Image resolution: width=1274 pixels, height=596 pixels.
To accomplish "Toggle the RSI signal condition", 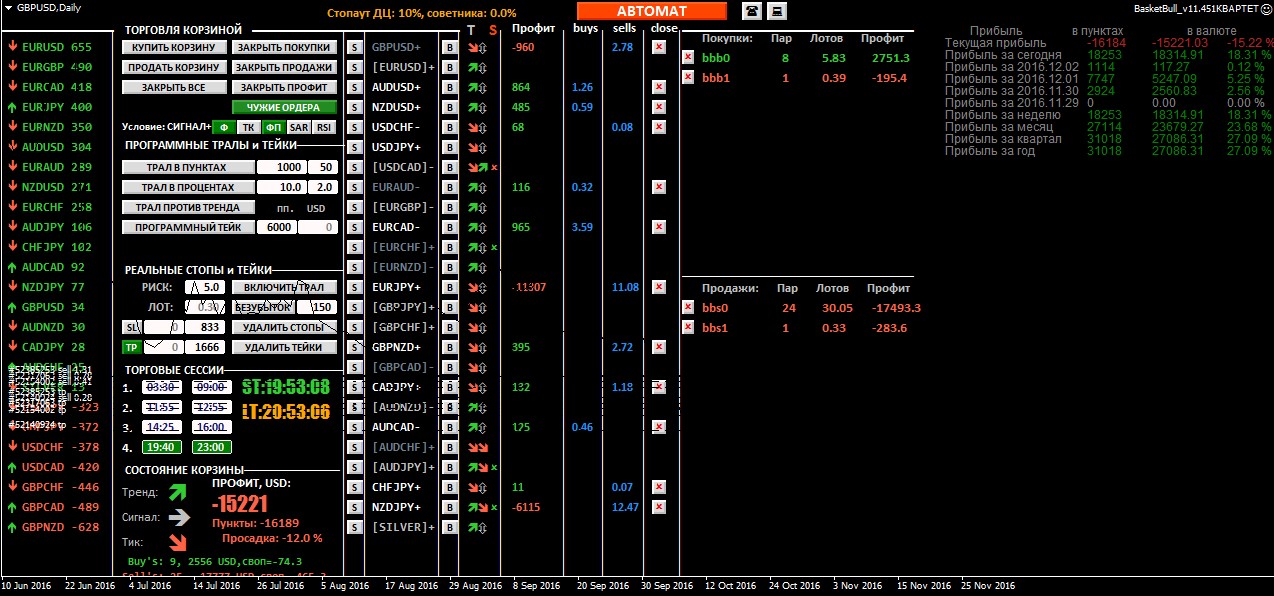I will [x=323, y=127].
